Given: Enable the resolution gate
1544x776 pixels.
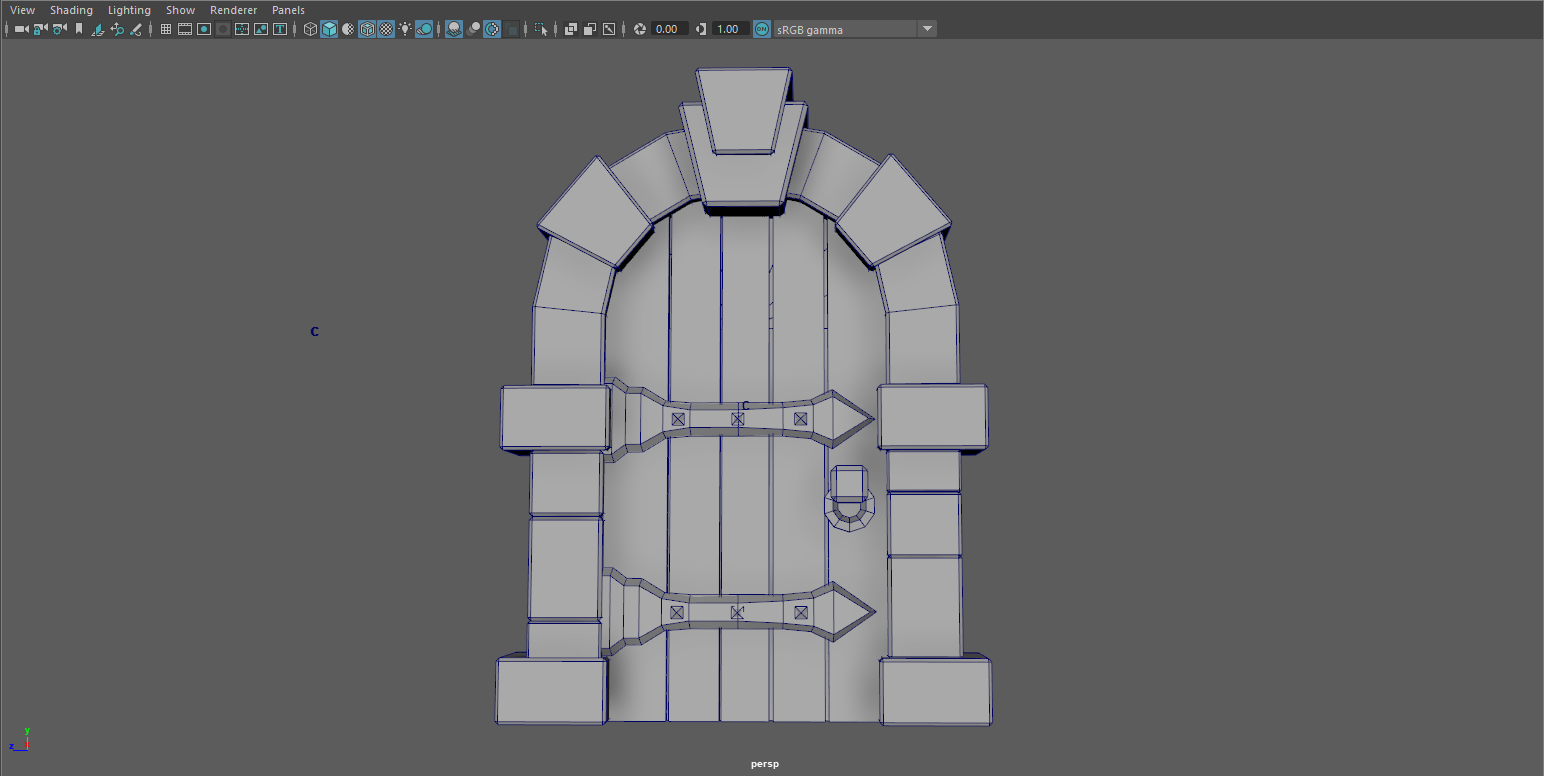Looking at the screenshot, I should click(x=203, y=28).
